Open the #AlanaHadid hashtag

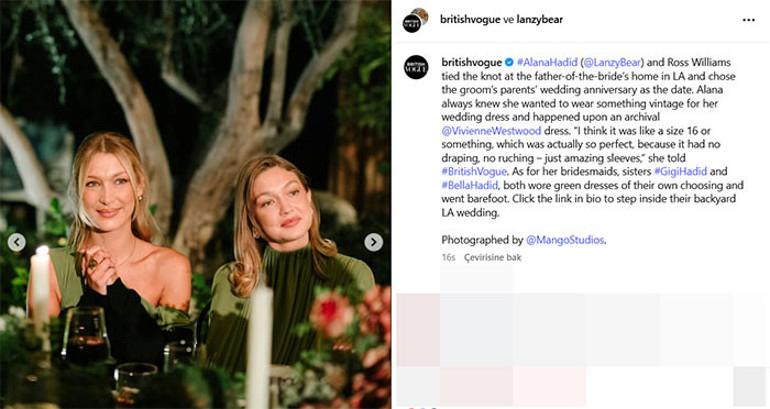[x=547, y=62]
